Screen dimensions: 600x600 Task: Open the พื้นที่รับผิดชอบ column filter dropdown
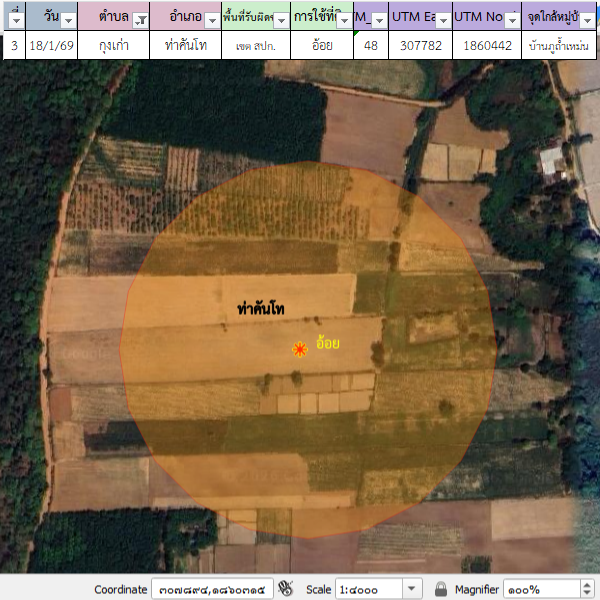click(282, 19)
